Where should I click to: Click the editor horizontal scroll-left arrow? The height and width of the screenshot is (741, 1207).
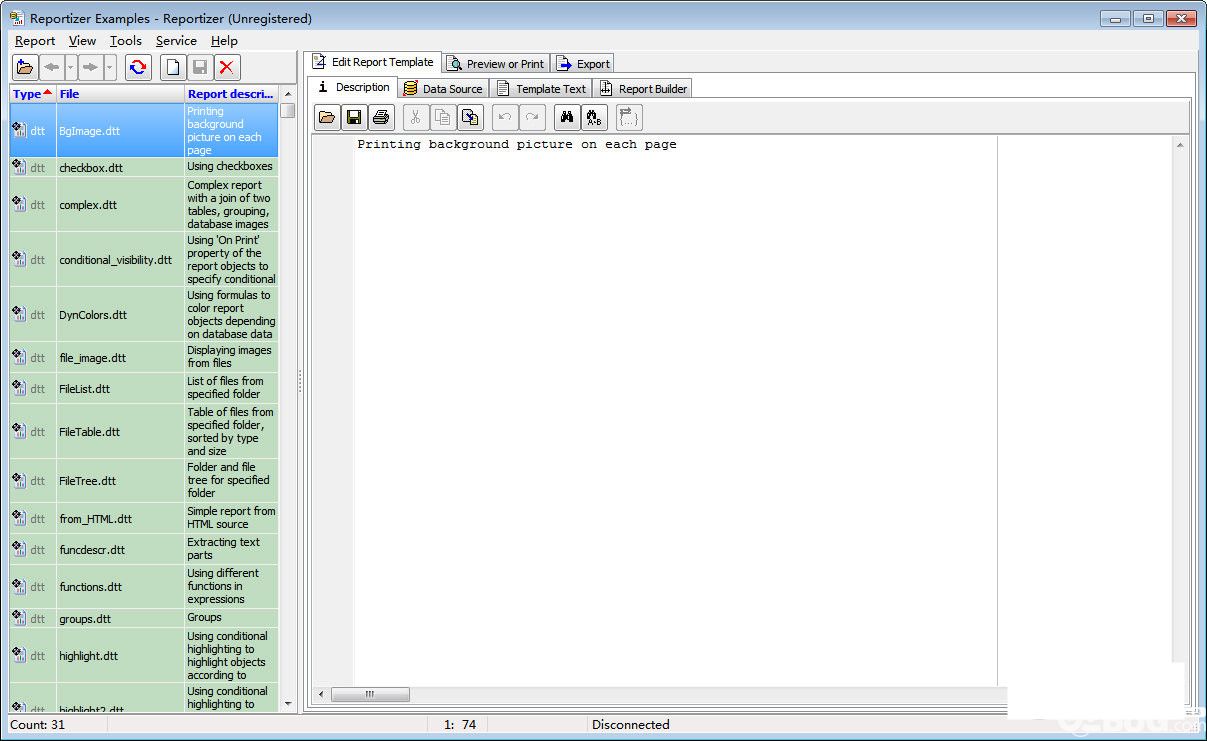(321, 694)
